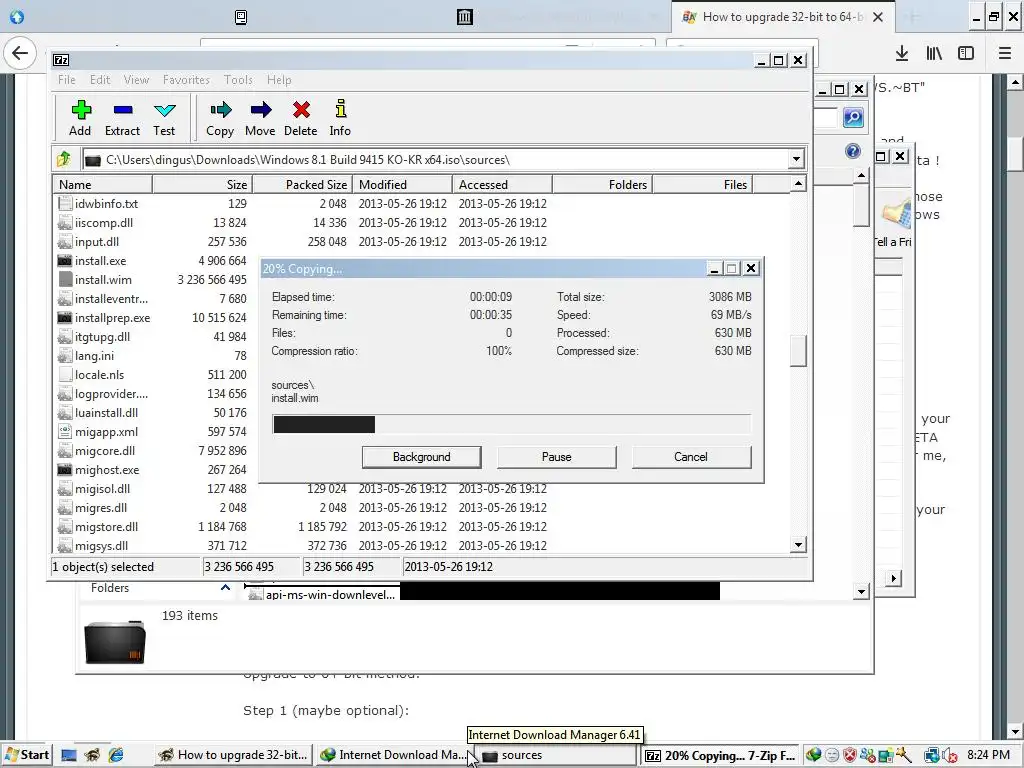The width and height of the screenshot is (1024, 768).
Task: Sort by the Accessed column header
Action: (x=502, y=185)
